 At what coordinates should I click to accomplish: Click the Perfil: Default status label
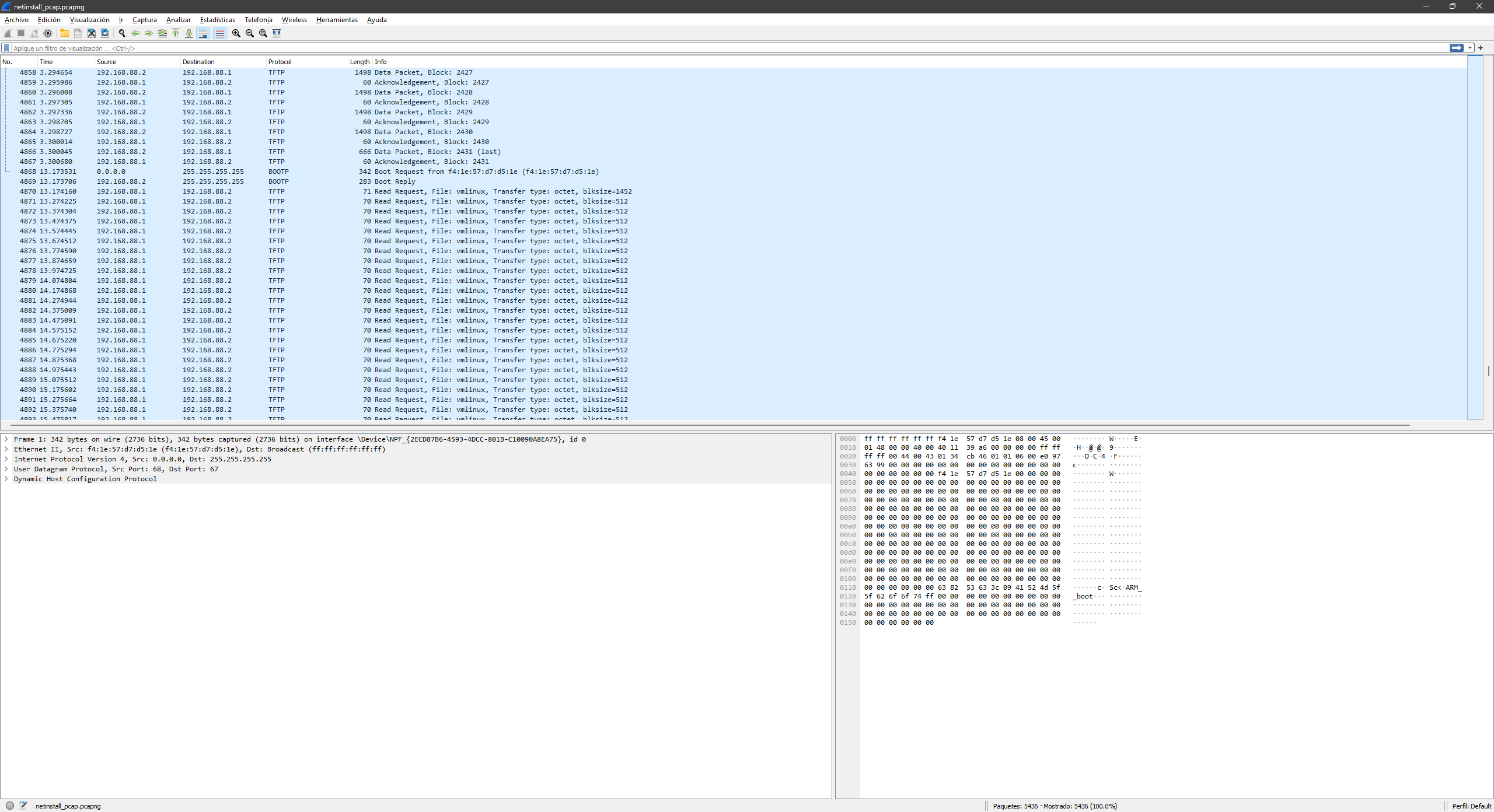[1471, 806]
